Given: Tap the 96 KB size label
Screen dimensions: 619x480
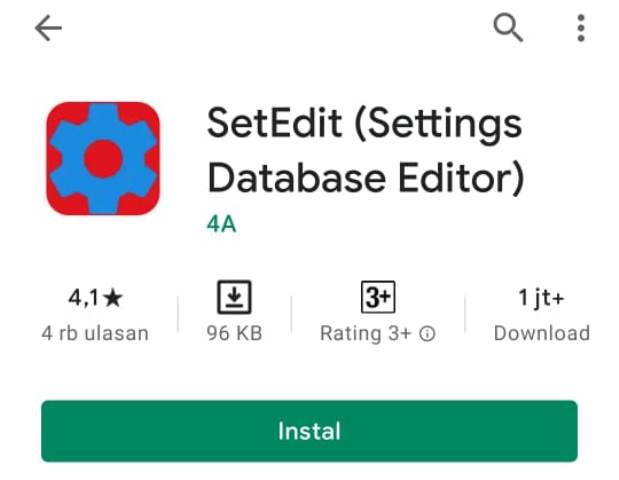Looking at the screenshot, I should pos(234,333).
